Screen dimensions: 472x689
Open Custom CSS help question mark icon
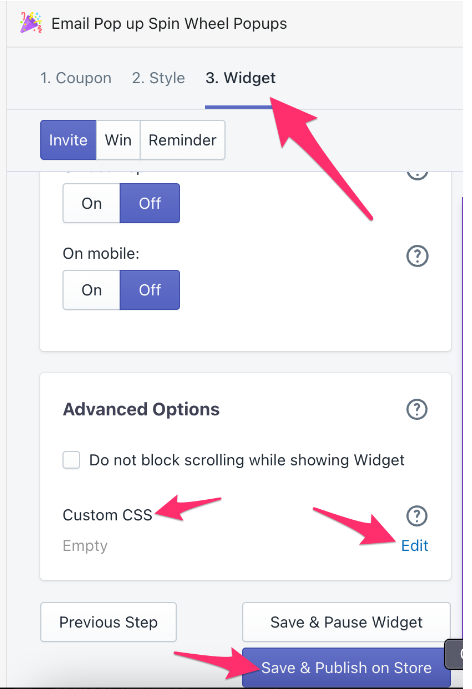[417, 515]
